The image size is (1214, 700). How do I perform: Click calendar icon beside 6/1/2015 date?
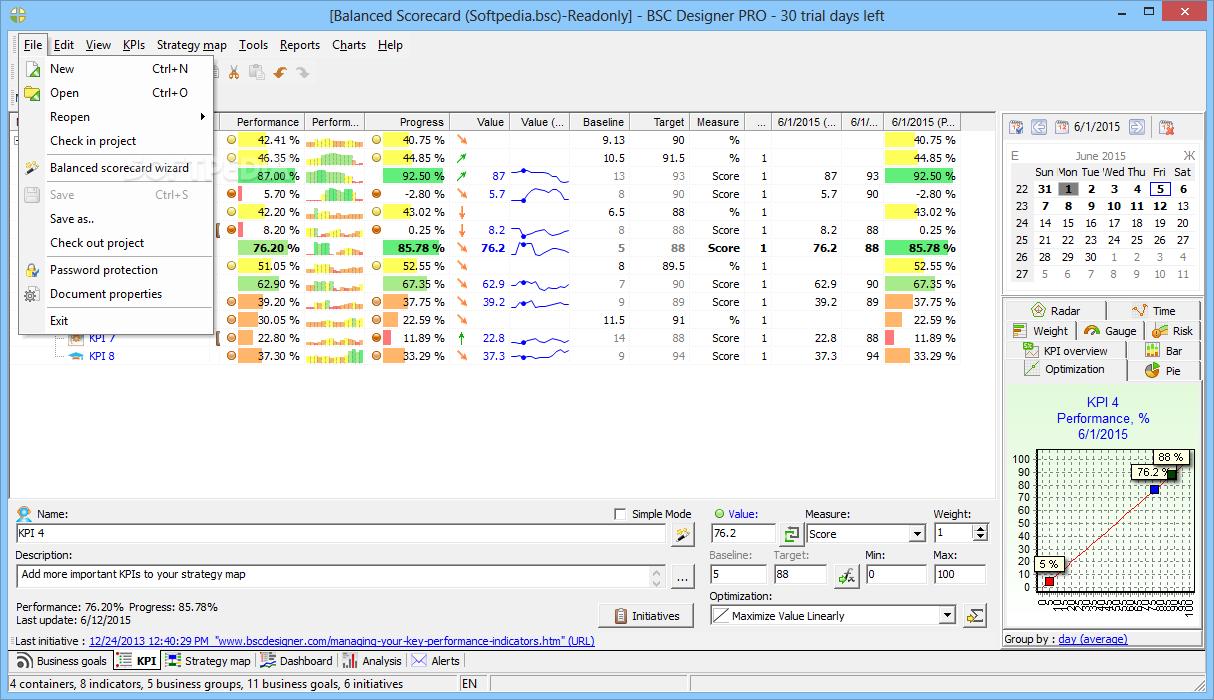(1062, 127)
